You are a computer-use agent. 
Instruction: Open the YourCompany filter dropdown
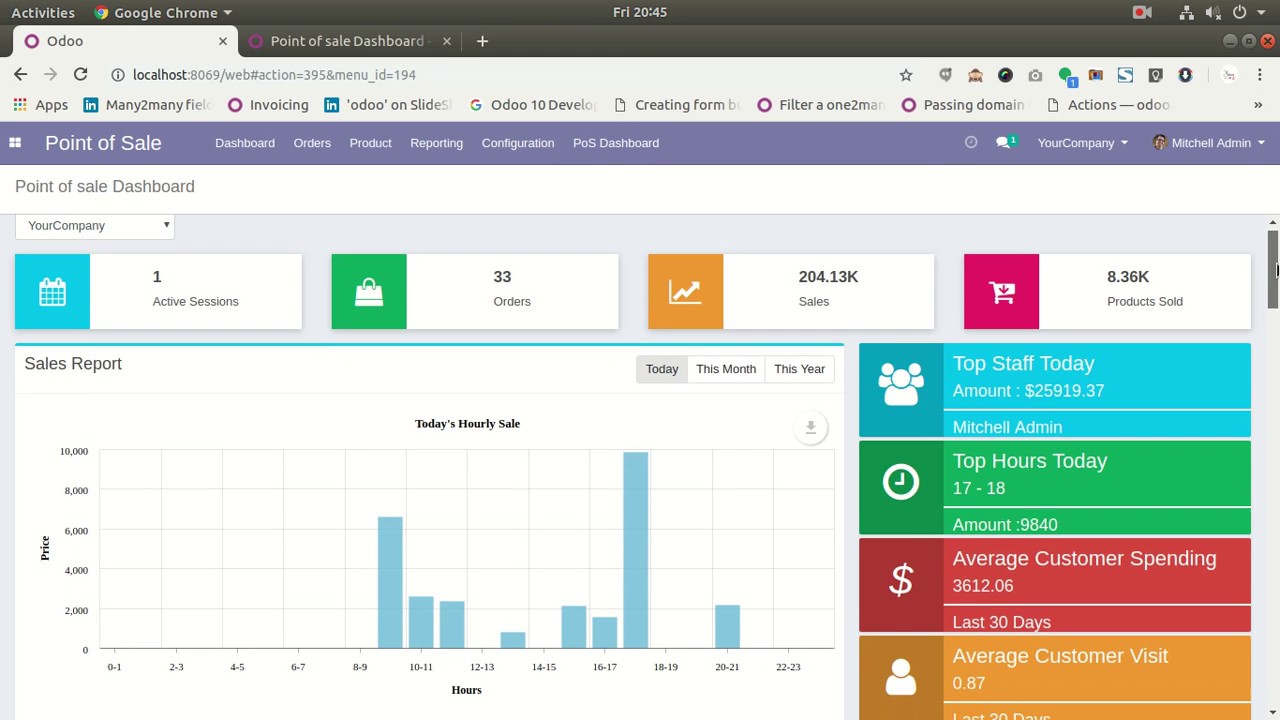[95, 225]
